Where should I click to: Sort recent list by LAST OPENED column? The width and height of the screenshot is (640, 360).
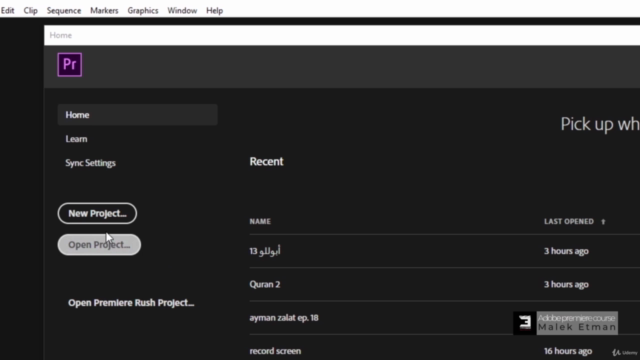pyautogui.click(x=569, y=221)
